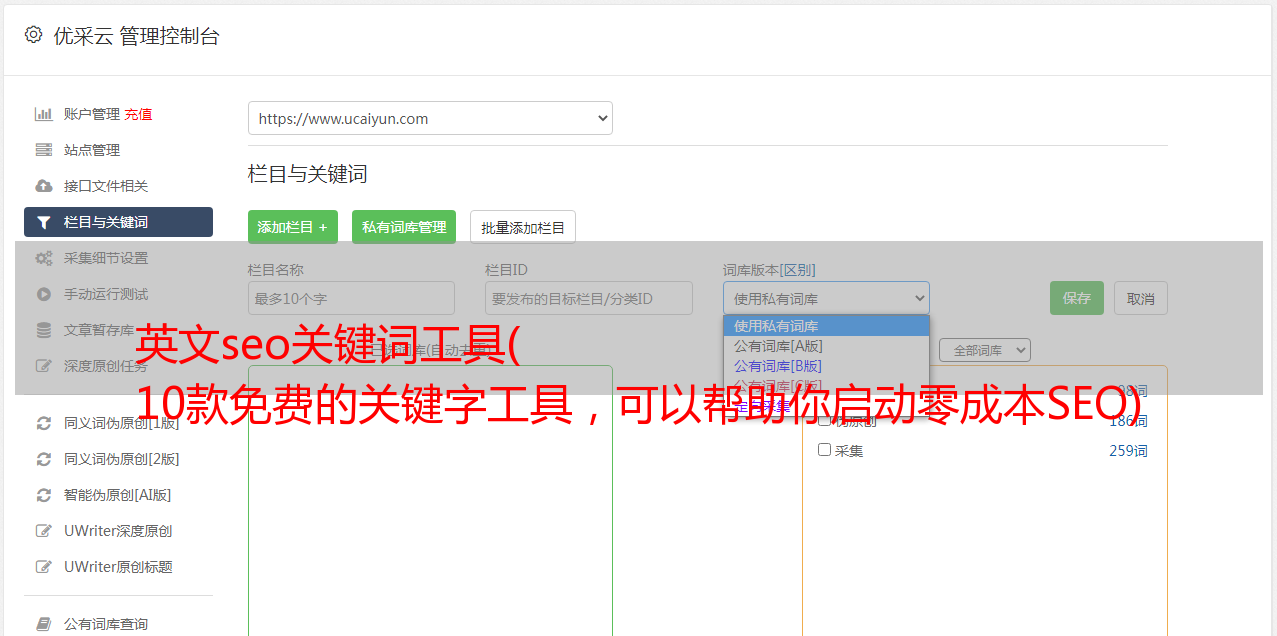
Task: Open 公有词库查询 in the sidebar
Action: coord(106,624)
